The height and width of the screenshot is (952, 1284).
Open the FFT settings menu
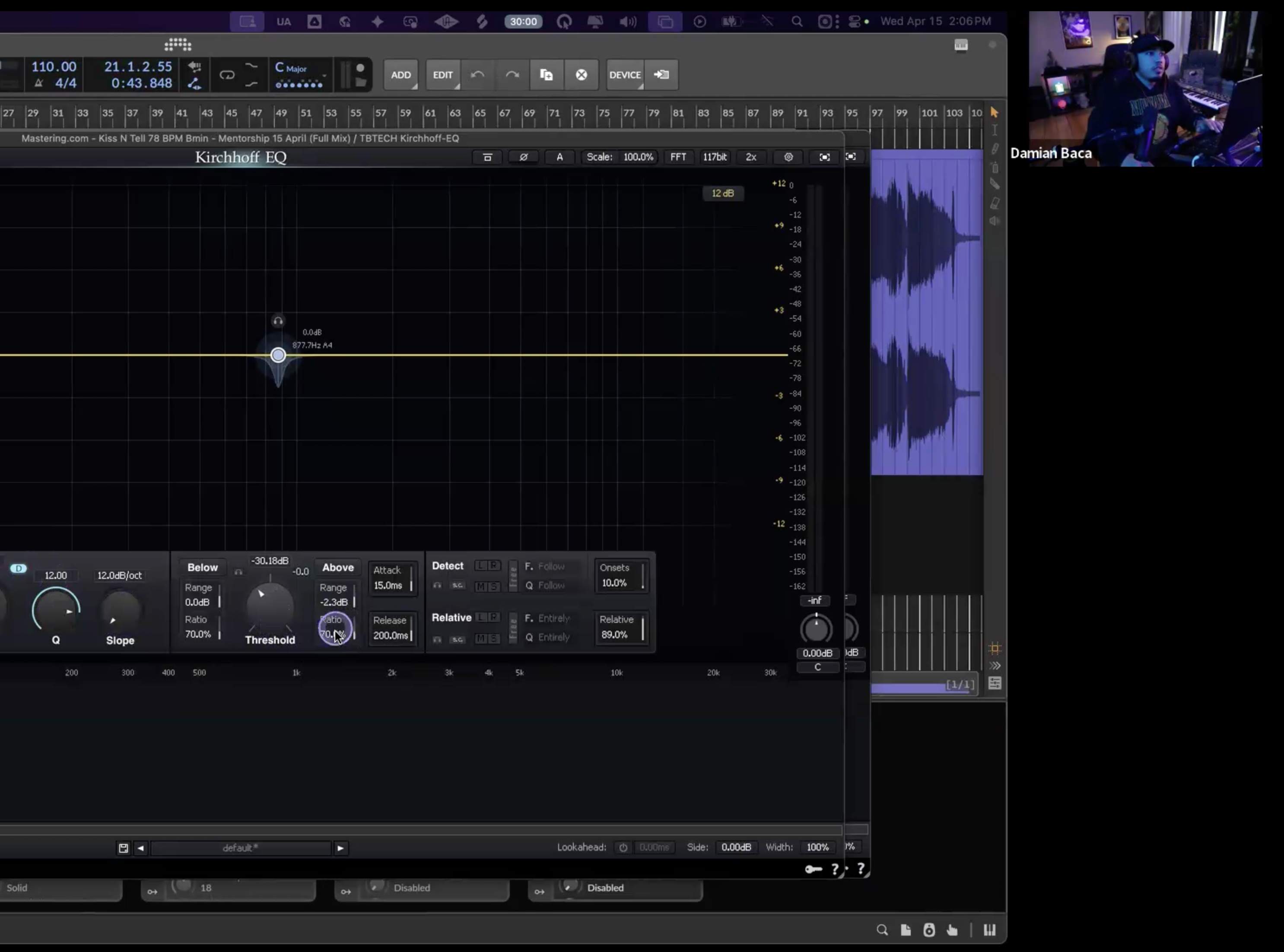[x=678, y=157]
